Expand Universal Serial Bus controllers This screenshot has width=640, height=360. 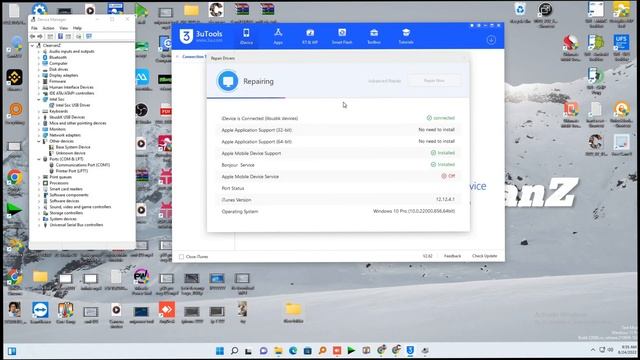coord(39,225)
